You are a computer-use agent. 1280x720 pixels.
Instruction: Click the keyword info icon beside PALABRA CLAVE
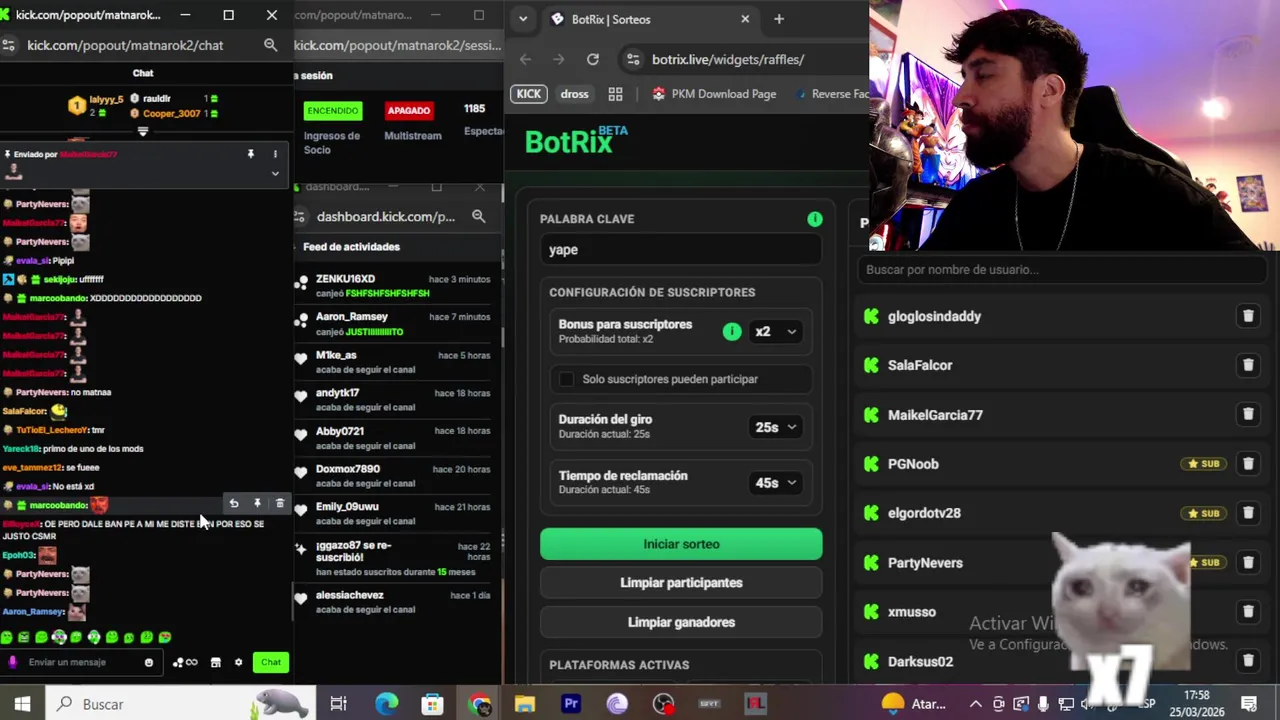[x=815, y=219]
